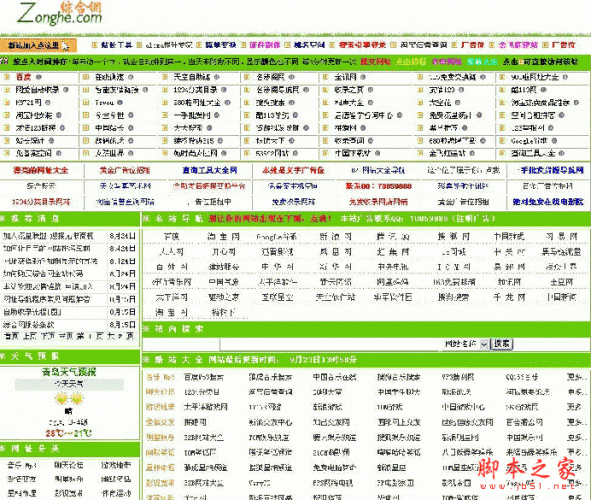Click the yellow icon before 百度
The height and width of the screenshot is (500, 591).
7,77
